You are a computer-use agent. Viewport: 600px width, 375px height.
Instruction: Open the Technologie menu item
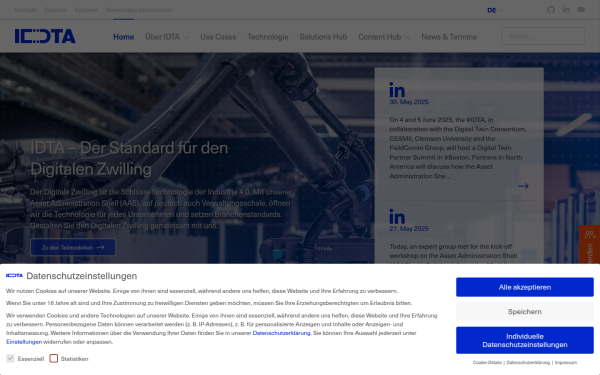tap(267, 37)
